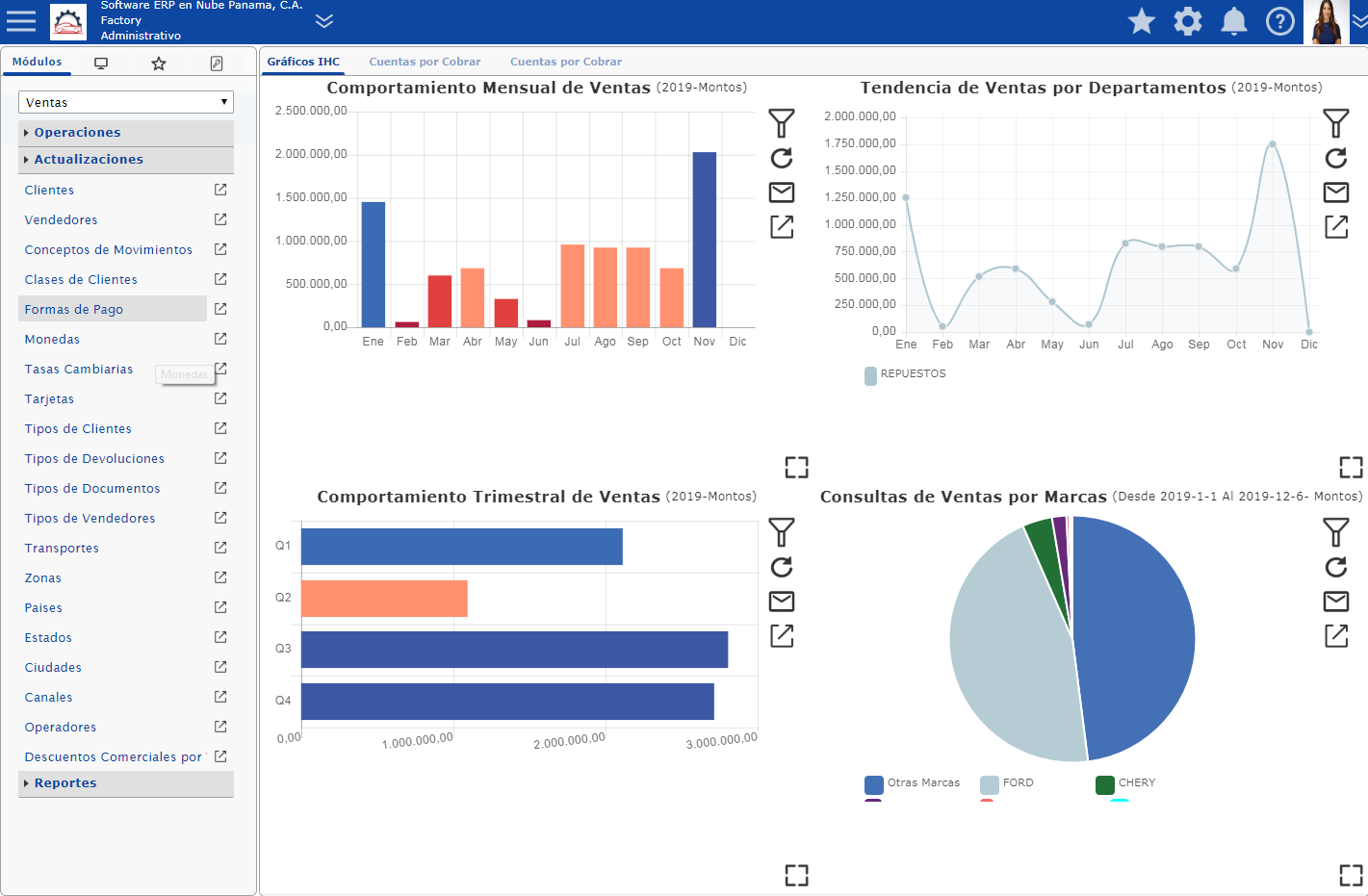1368x896 pixels.
Task: Switch to first Cuentas por Cobrar tab
Action: point(425,62)
